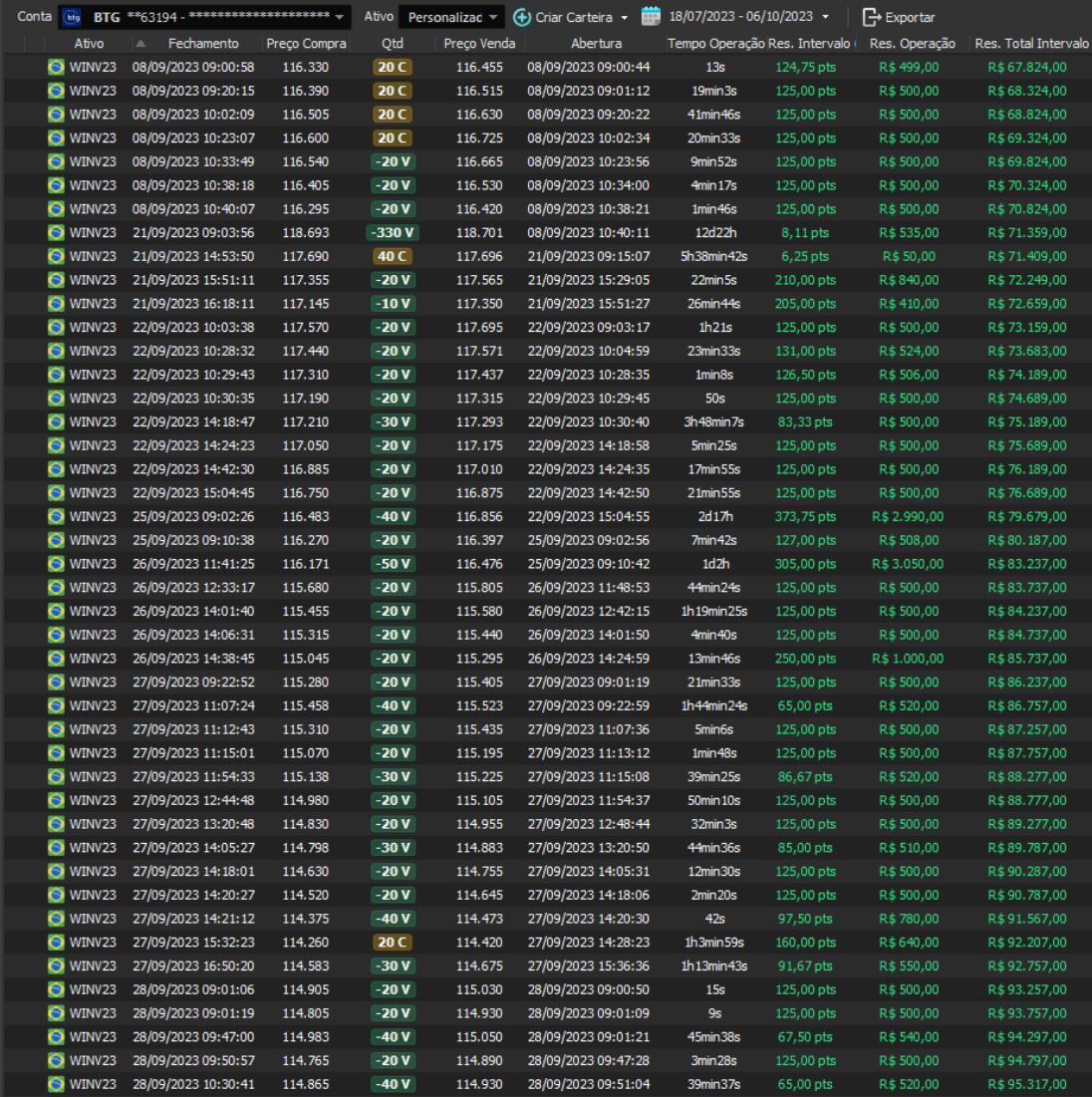This screenshot has width=1092, height=1097.
Task: Click the Brazil flag icon in the first row
Action: (x=57, y=67)
